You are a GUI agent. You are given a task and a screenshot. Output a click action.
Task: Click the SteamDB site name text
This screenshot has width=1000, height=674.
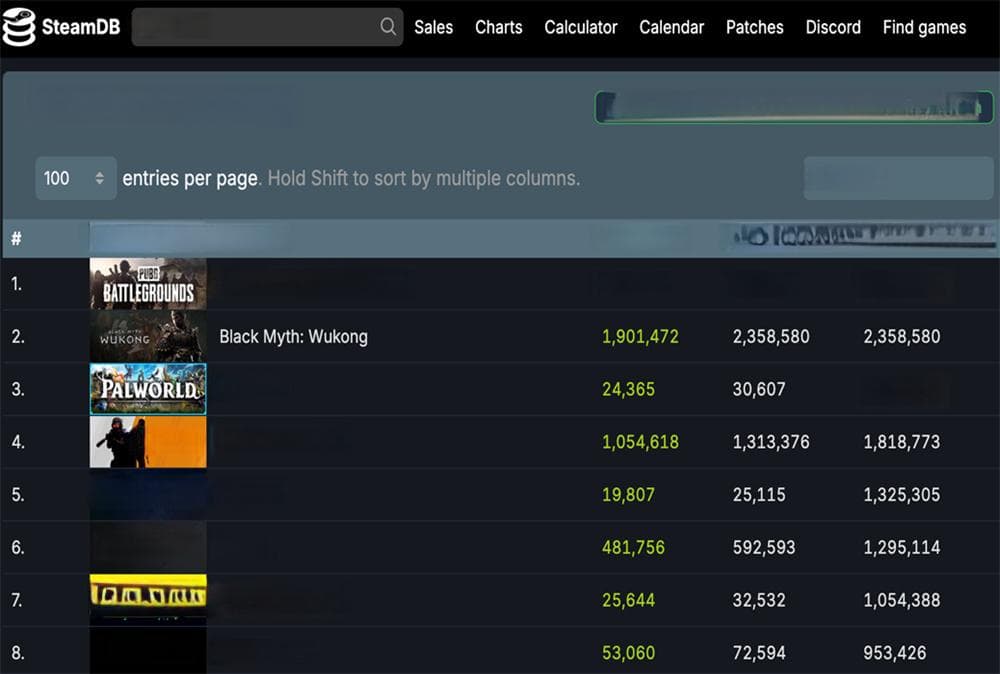[x=81, y=27]
